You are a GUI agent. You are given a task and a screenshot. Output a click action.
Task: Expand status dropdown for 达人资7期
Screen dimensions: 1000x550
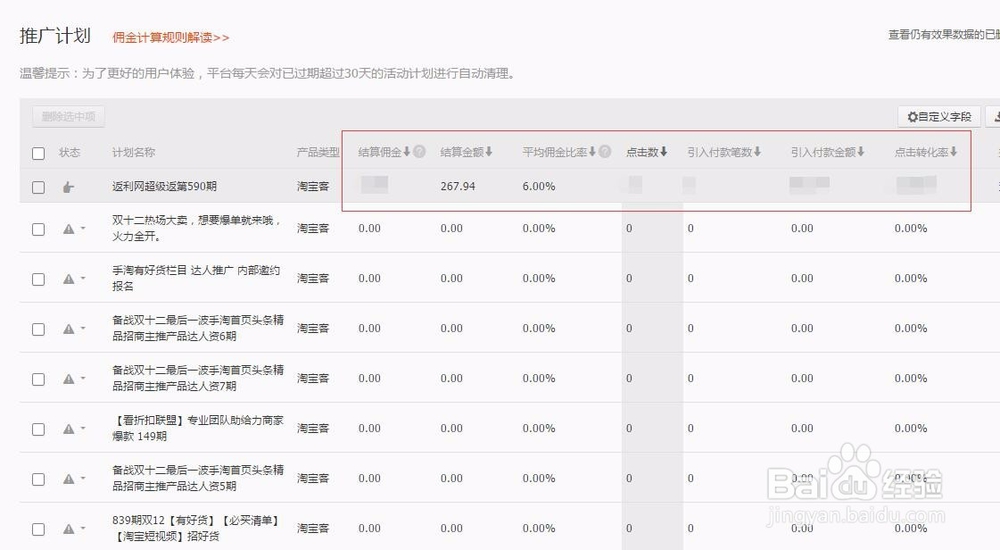point(83,378)
